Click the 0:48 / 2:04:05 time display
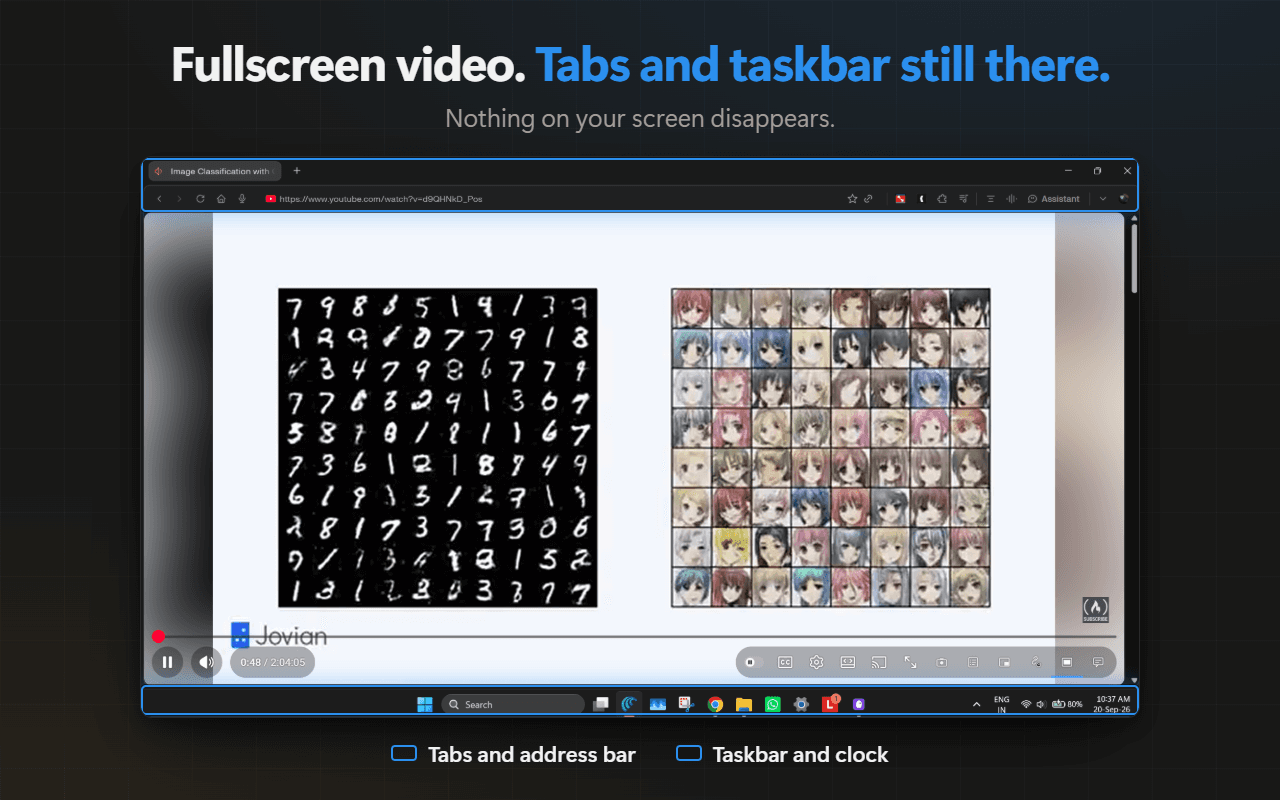This screenshot has height=800, width=1280. tap(272, 662)
